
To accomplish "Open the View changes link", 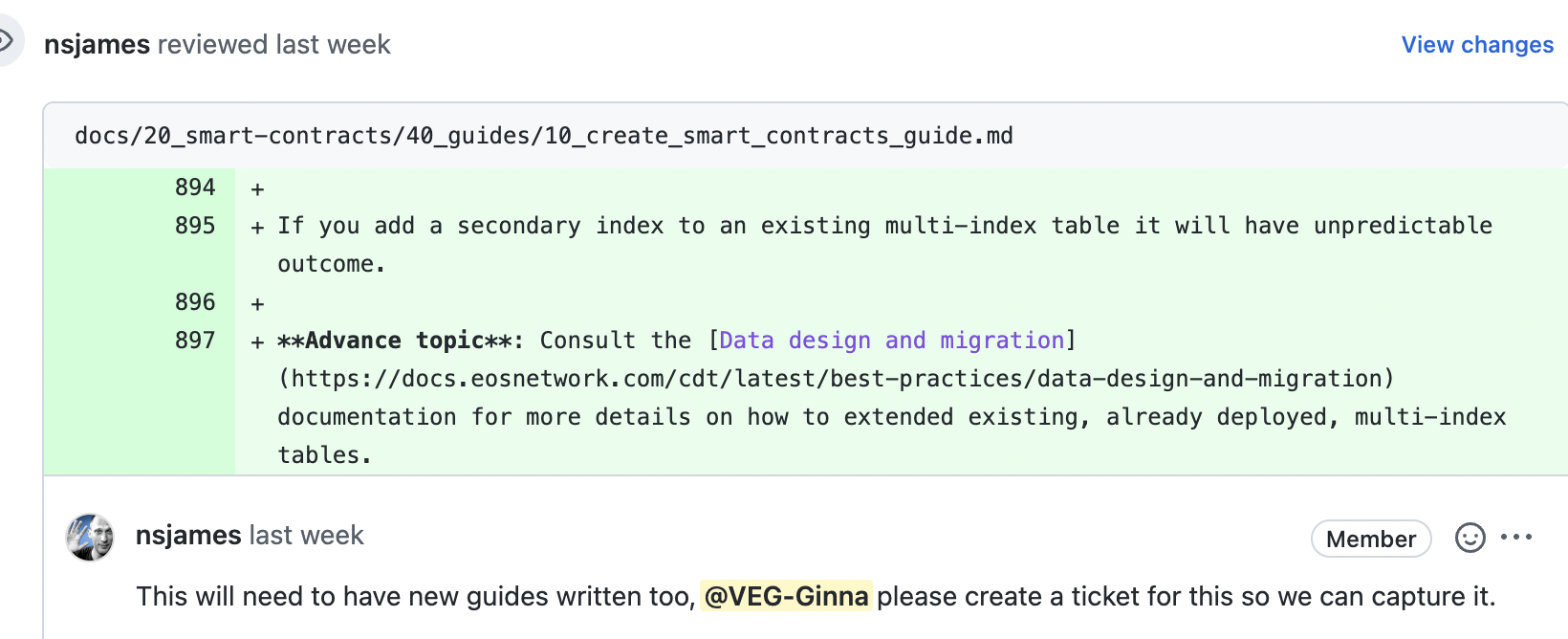I will tap(1476, 44).
